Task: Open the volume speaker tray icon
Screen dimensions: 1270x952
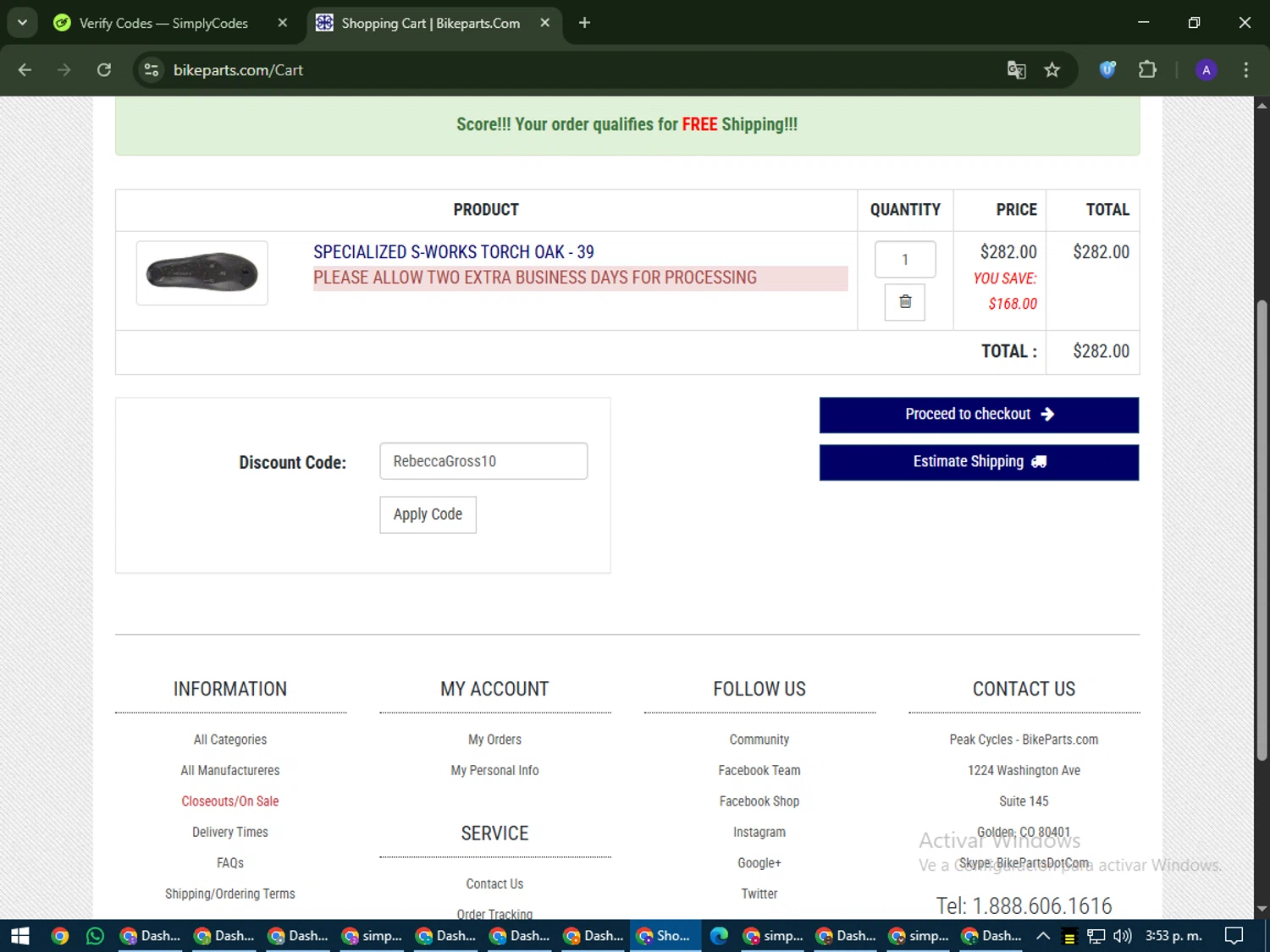Action: click(1123, 936)
